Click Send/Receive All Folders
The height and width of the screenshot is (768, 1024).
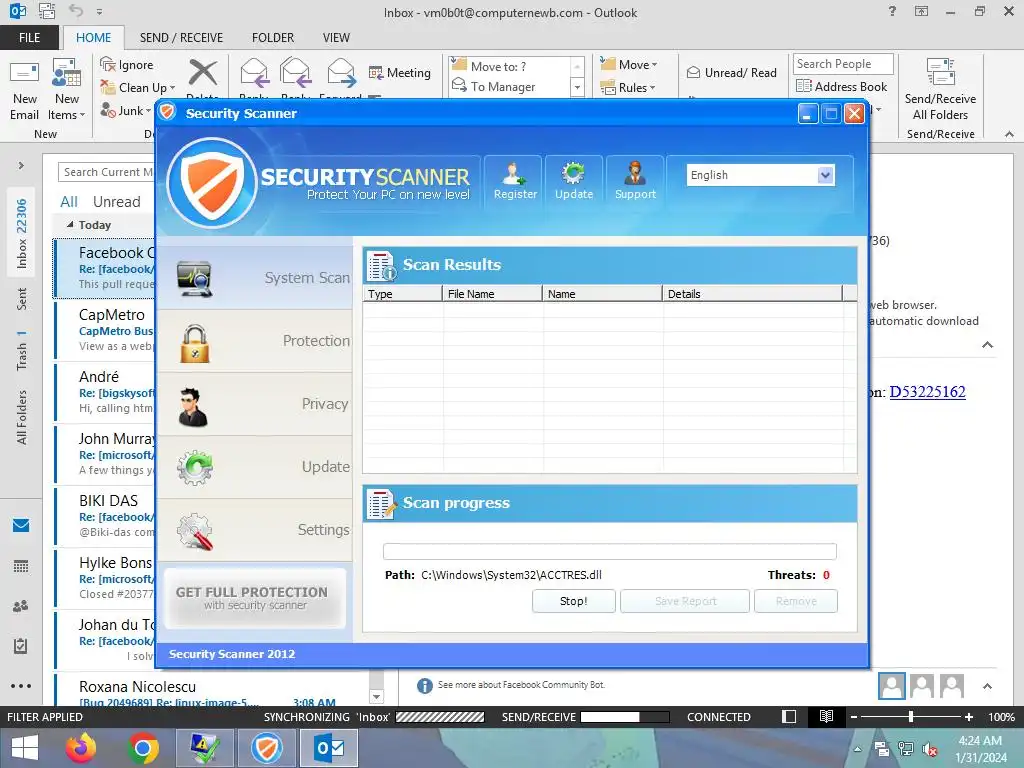coord(940,90)
